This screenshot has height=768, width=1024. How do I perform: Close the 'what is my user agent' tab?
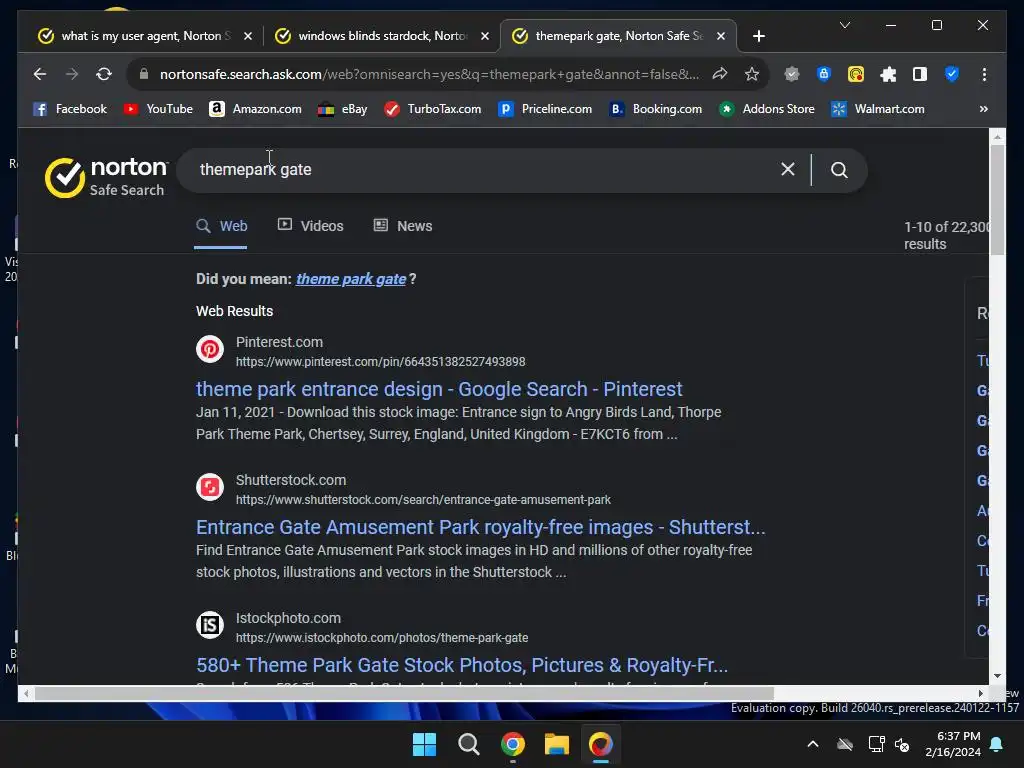point(248,36)
